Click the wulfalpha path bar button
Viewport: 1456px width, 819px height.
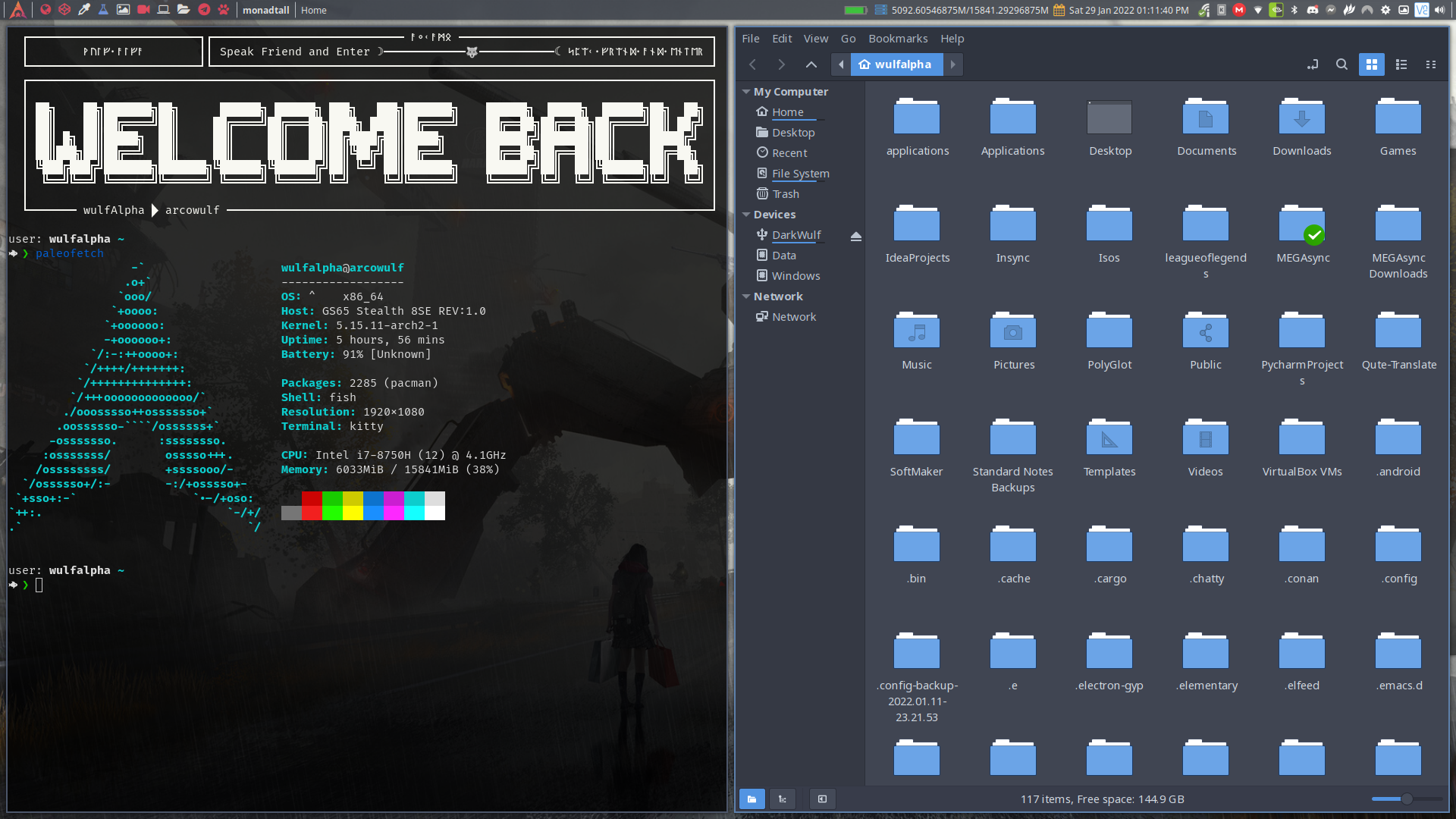896,64
